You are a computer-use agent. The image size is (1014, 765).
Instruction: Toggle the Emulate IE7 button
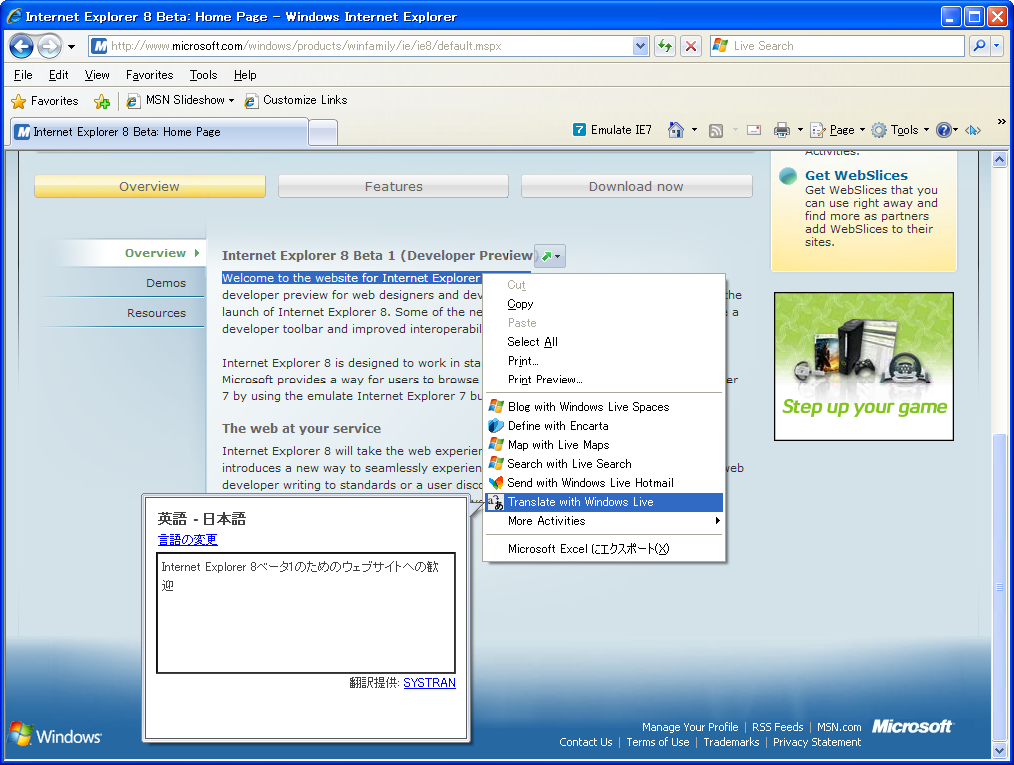[612, 130]
